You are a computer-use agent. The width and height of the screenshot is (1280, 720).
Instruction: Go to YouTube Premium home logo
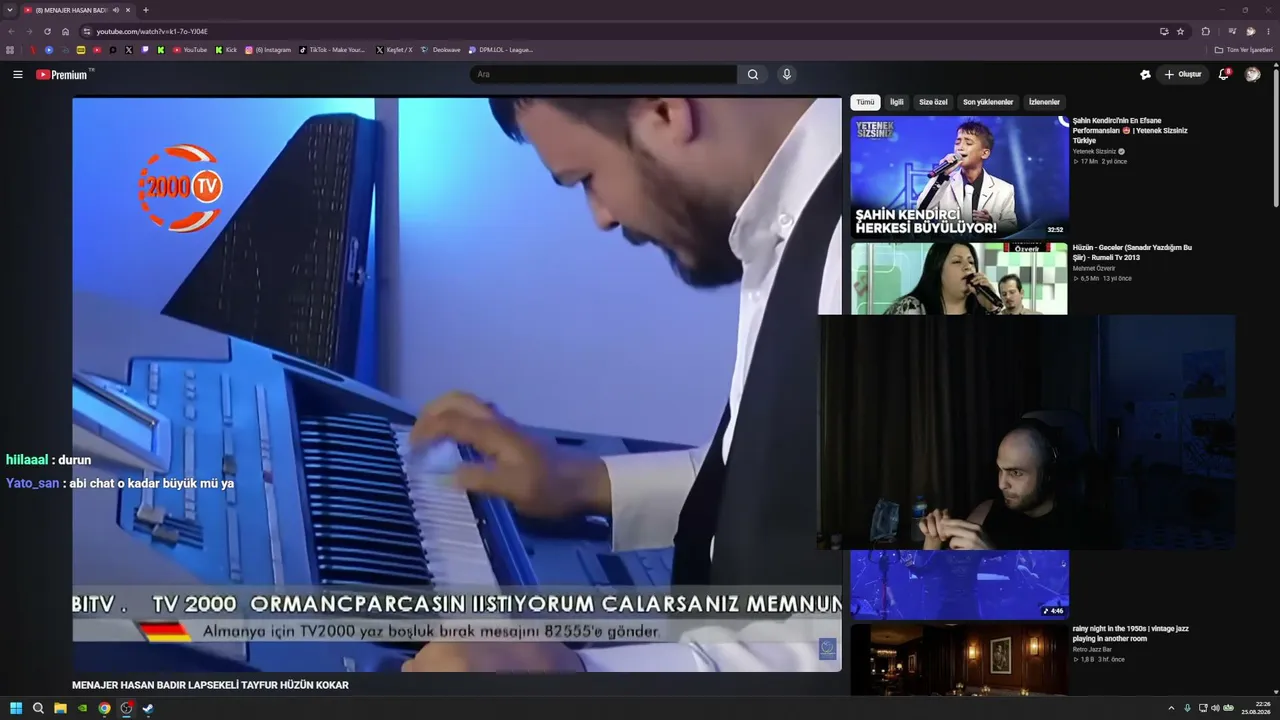pyautogui.click(x=62, y=74)
